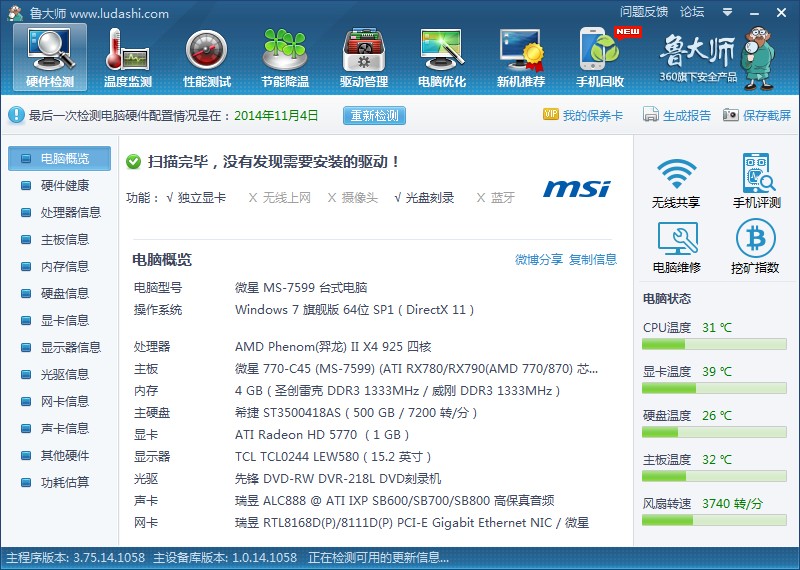
Task: Click the 硬盘温度 progress bar
Action: tap(714, 432)
